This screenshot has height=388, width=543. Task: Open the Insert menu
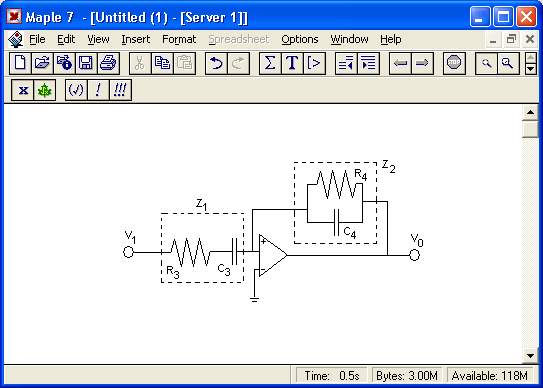click(x=135, y=39)
